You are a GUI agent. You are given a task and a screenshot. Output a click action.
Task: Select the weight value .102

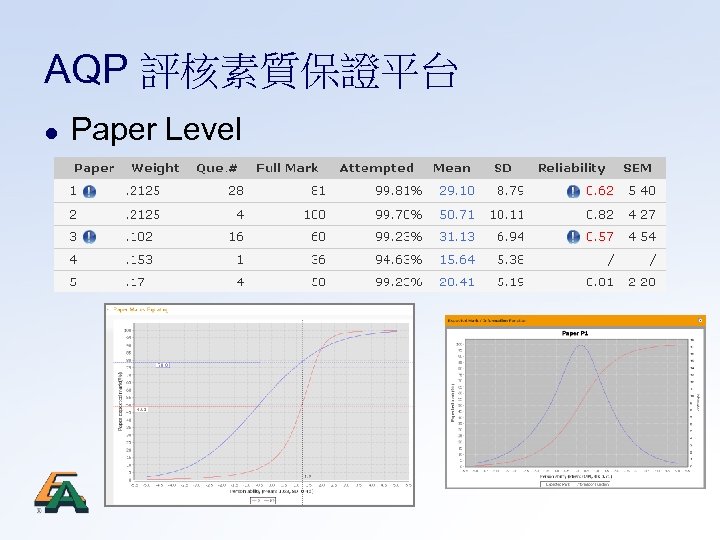(x=139, y=236)
